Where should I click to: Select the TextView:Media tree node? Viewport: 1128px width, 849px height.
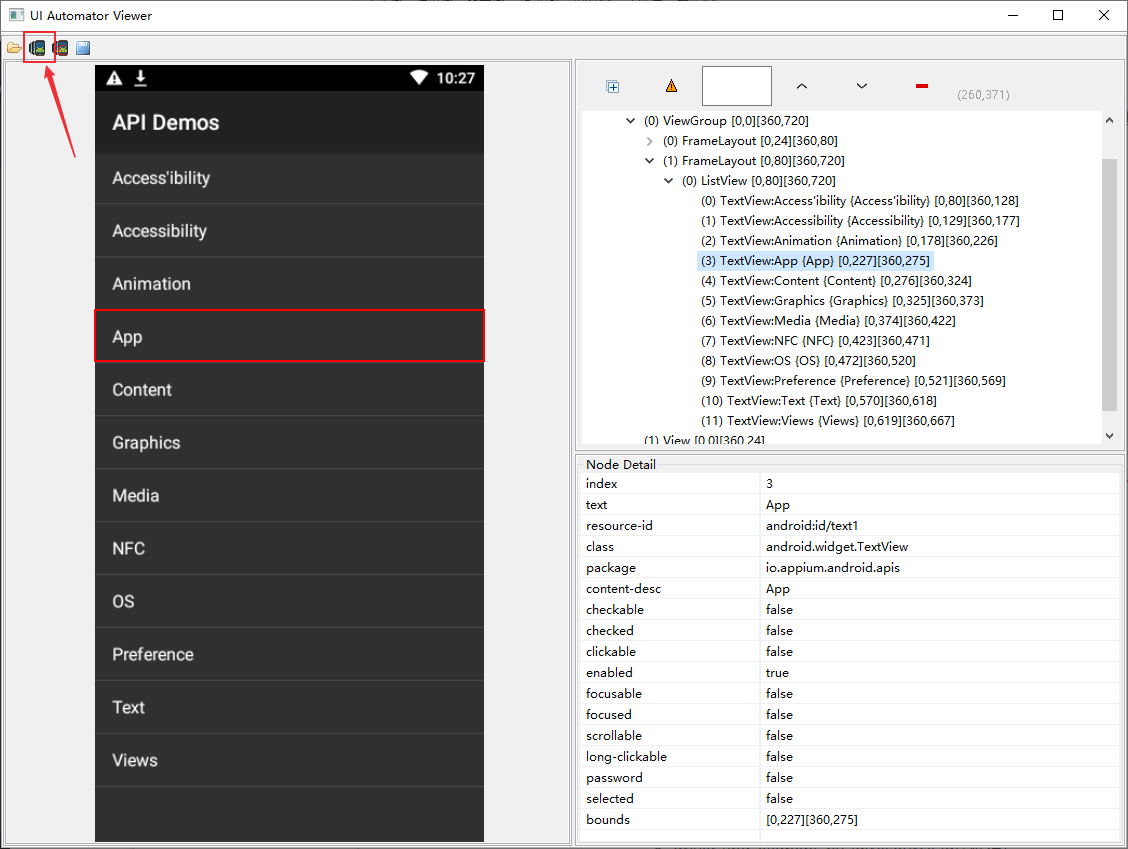(828, 321)
